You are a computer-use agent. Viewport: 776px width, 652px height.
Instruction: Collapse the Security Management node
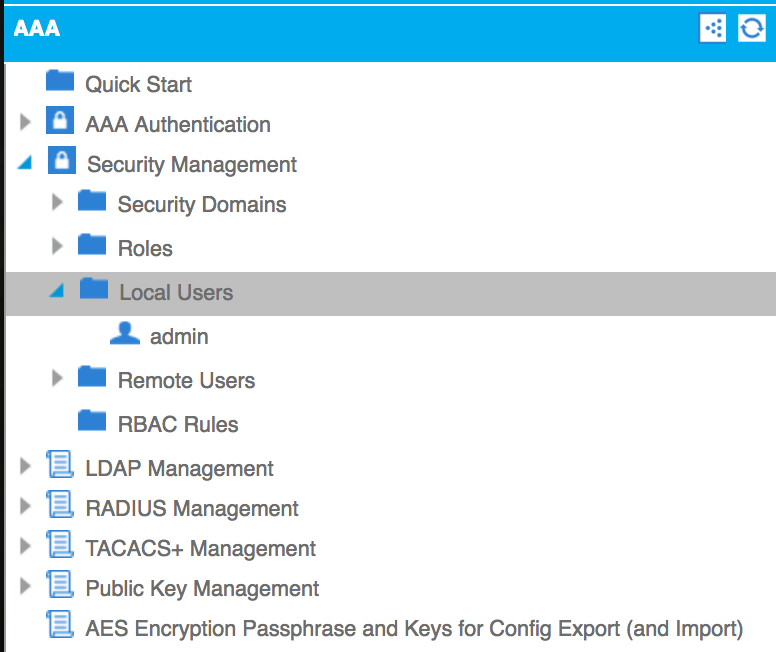point(25,162)
